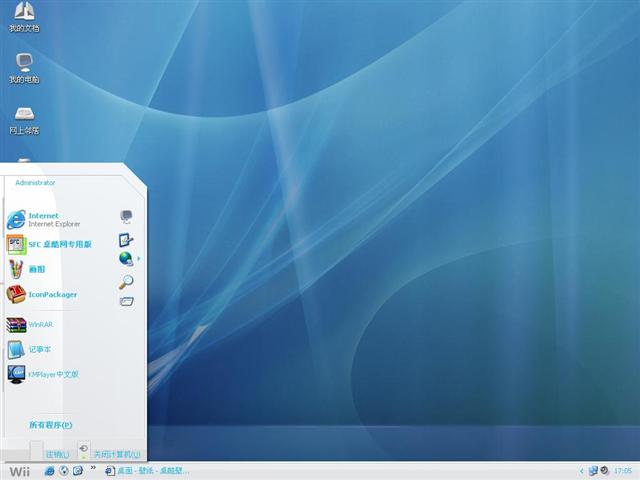Open IconPackager from the start menu

click(42, 294)
